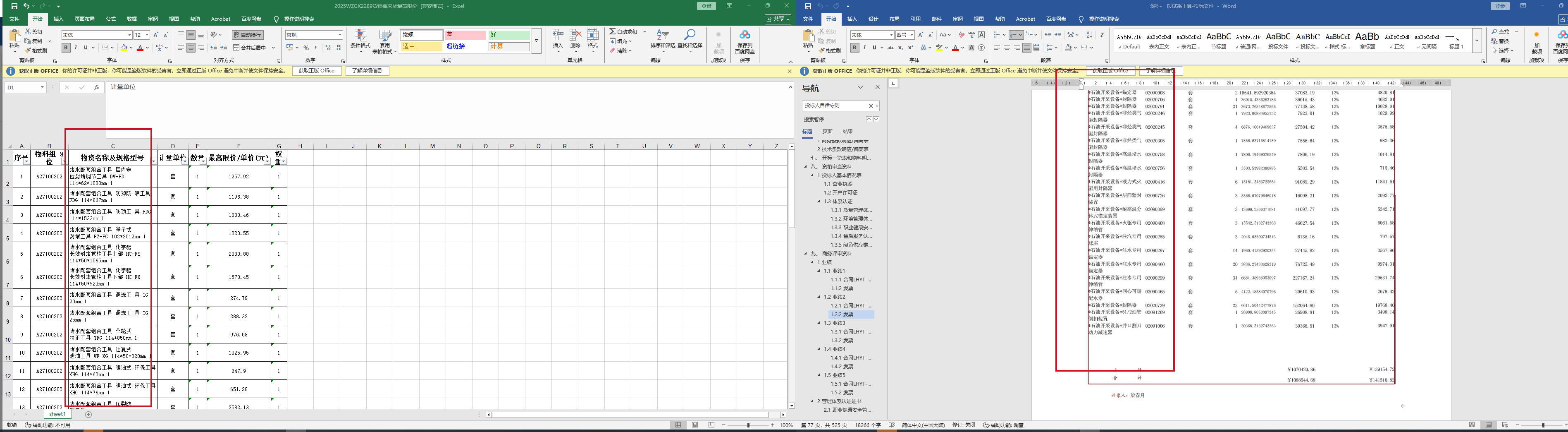Clear all formatting in Word
Viewport: 1568px width, 432px height.
pos(961,35)
